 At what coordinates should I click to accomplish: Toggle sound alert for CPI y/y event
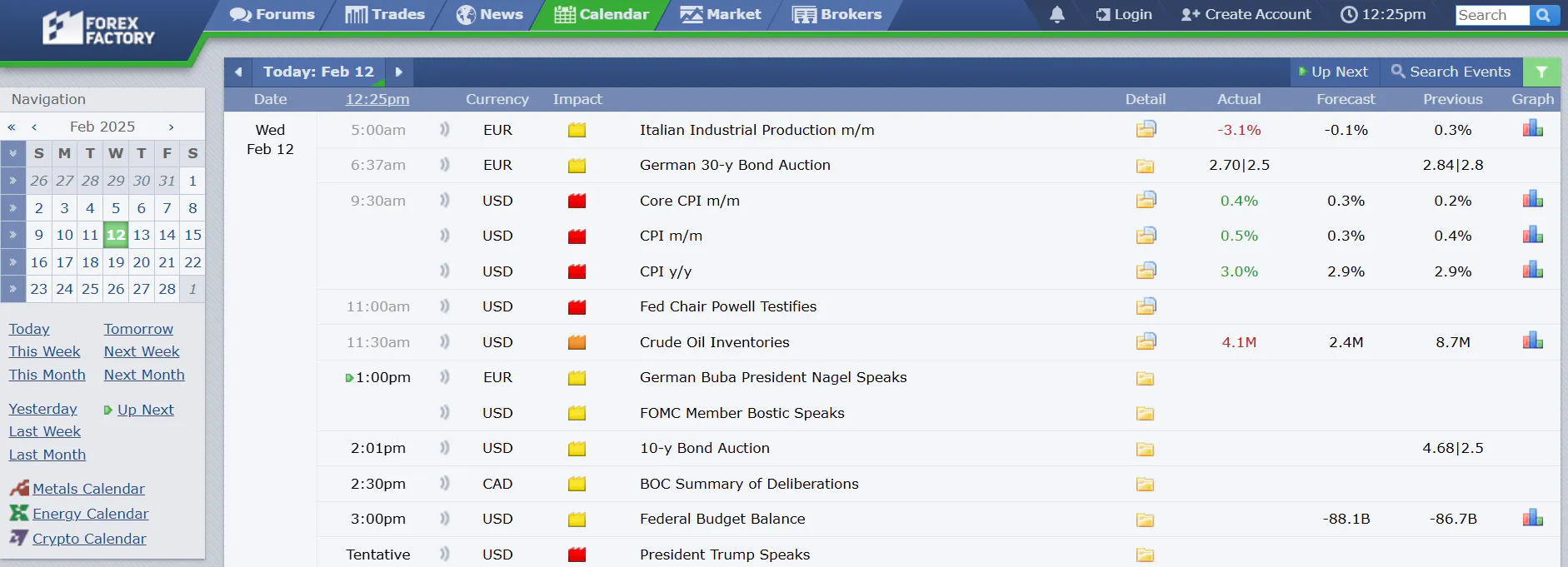coord(445,271)
